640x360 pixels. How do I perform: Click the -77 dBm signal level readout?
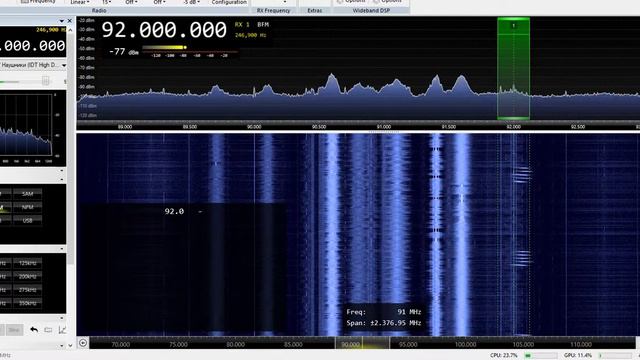click(x=123, y=52)
